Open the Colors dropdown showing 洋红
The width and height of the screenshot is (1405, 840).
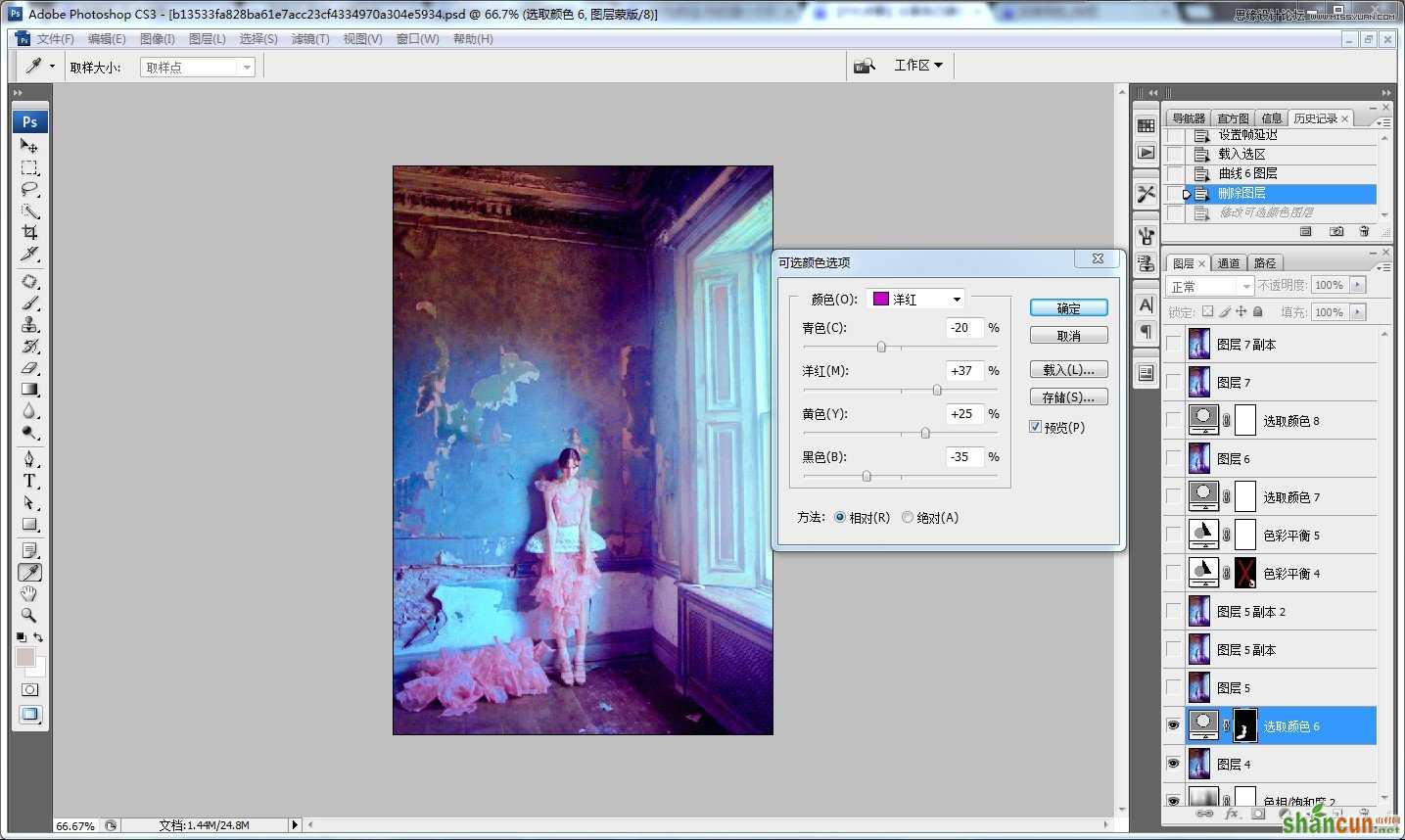coord(917,299)
